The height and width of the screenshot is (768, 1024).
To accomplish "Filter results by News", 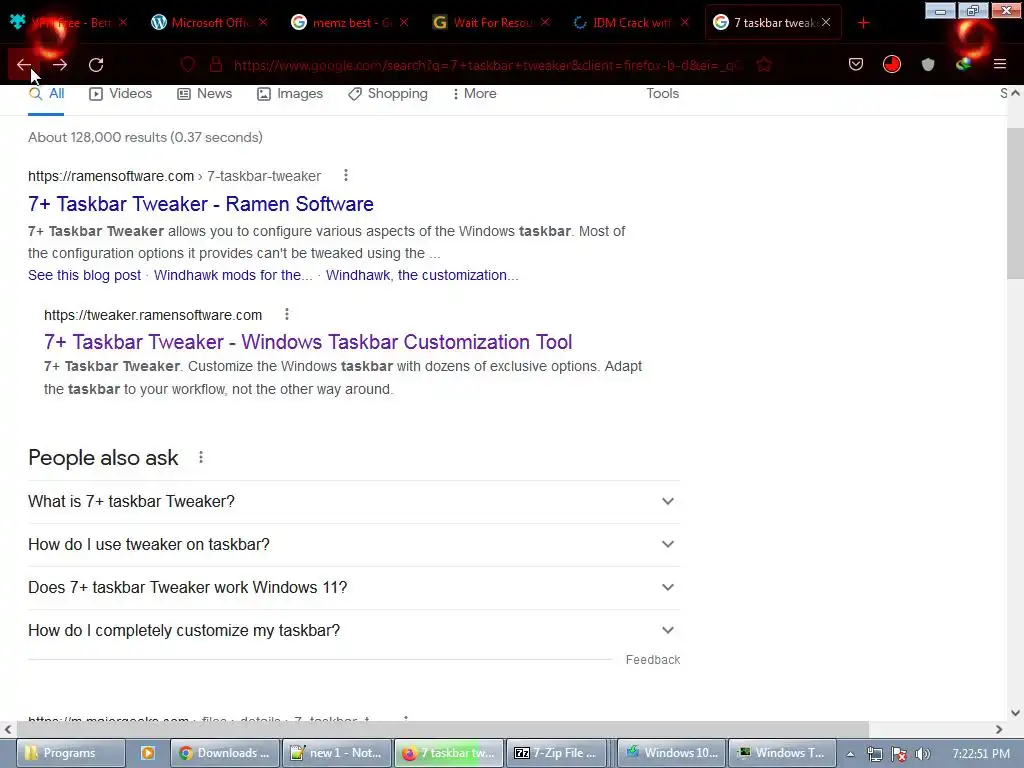I will [x=205, y=94].
